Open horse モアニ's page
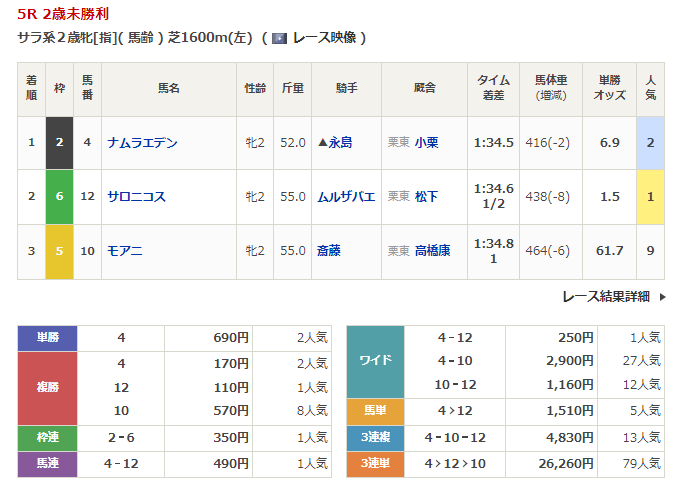 125,251
